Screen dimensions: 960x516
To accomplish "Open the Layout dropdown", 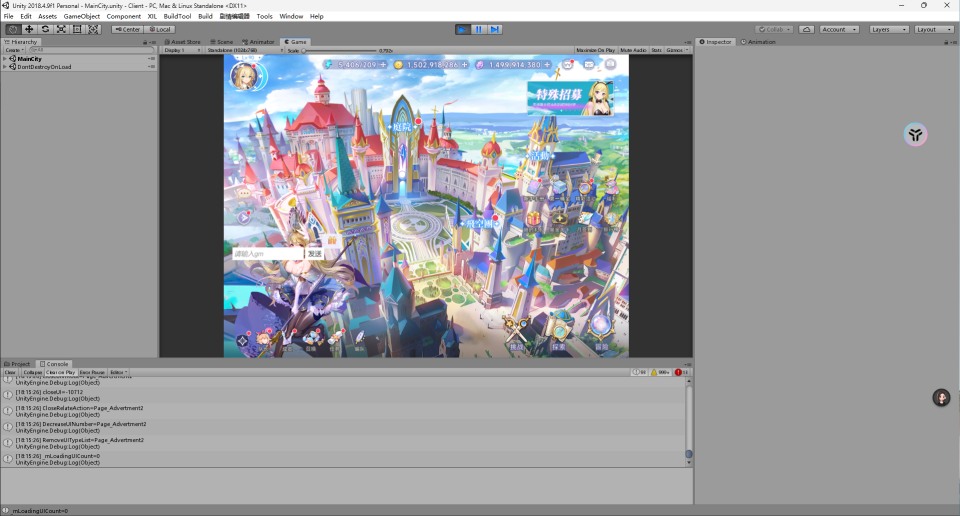I will 934,29.
